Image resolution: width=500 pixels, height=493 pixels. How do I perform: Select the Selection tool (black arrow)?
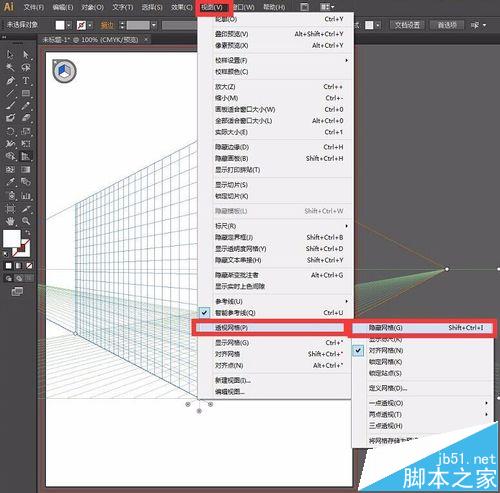pos(10,54)
